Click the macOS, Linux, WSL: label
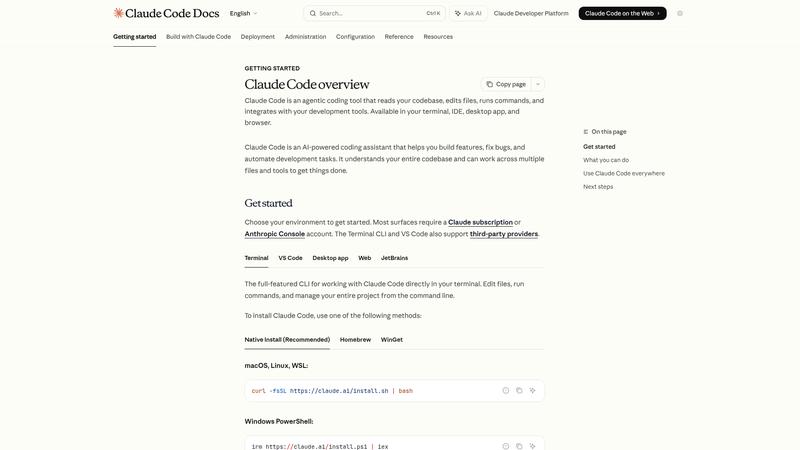The width and height of the screenshot is (800, 450). 276,366
